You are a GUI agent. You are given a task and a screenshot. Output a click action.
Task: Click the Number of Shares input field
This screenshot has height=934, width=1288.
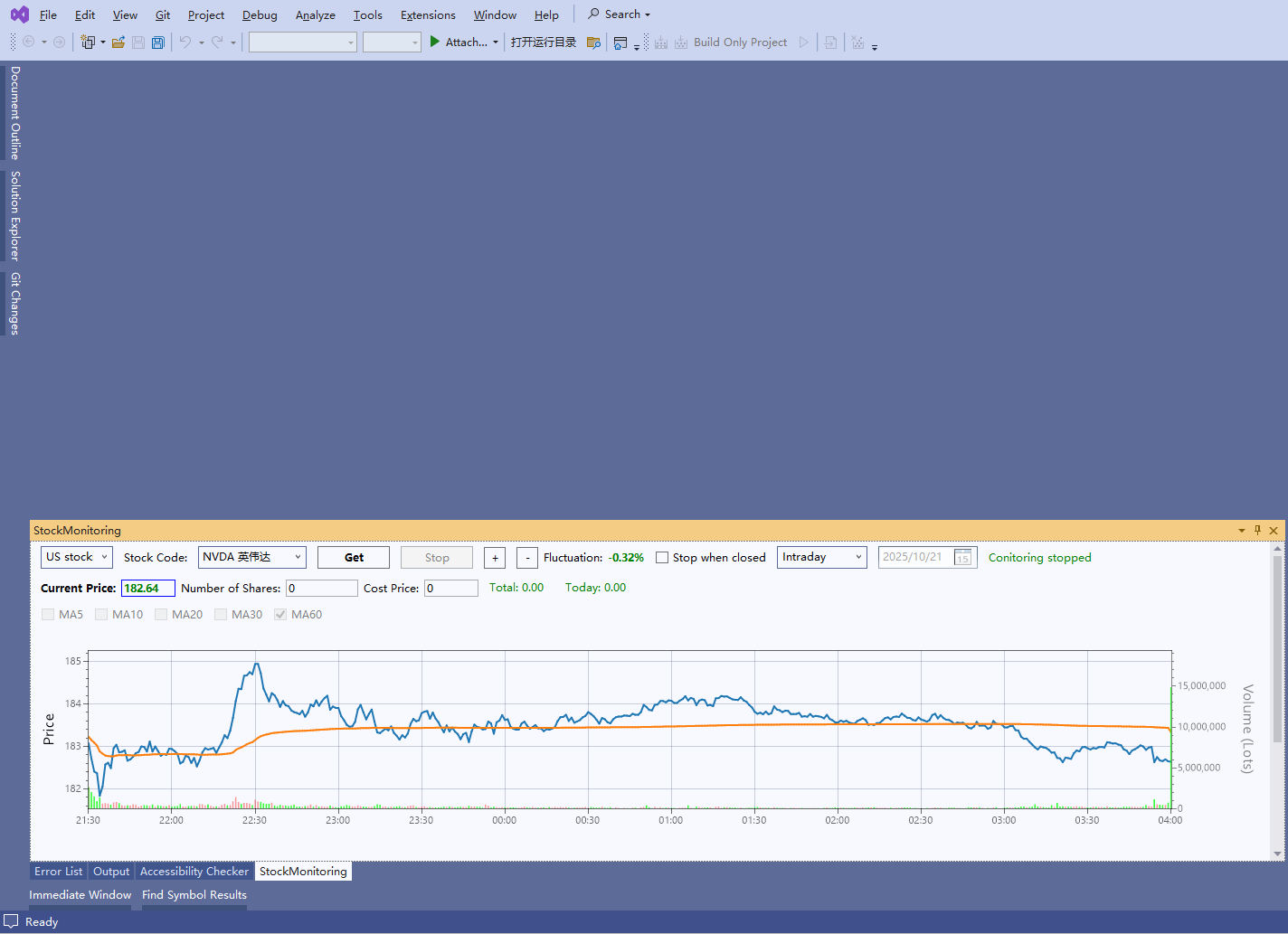pyautogui.click(x=321, y=589)
